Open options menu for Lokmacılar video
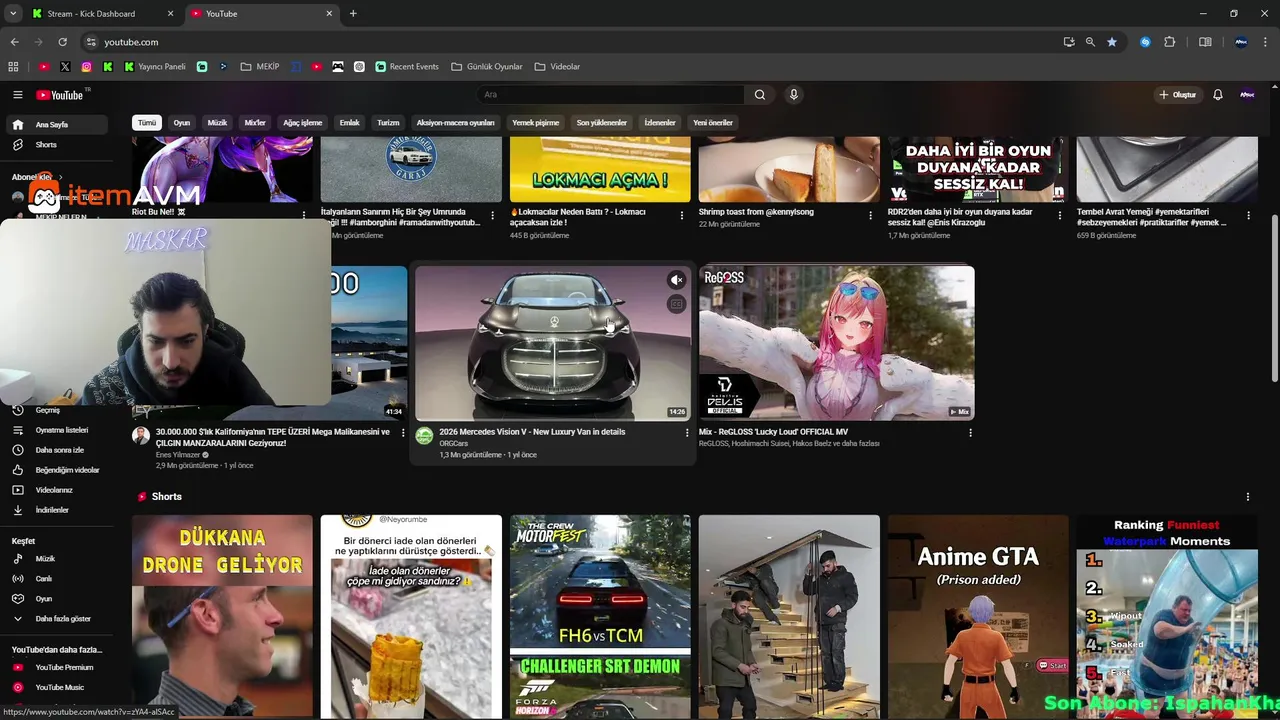1280x720 pixels. [683, 215]
